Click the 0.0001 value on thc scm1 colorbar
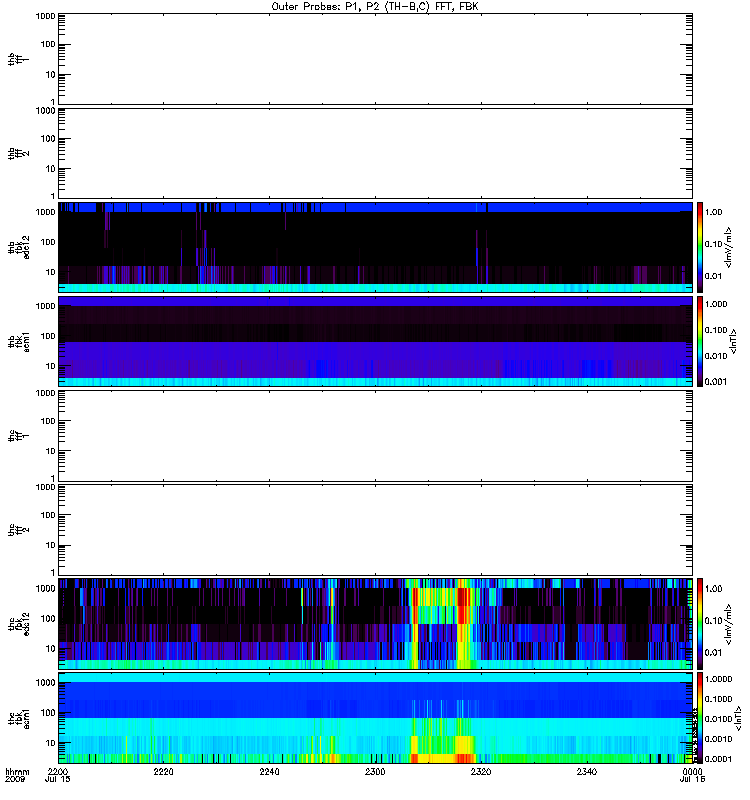This screenshot has height=800, width=750. 718,759
